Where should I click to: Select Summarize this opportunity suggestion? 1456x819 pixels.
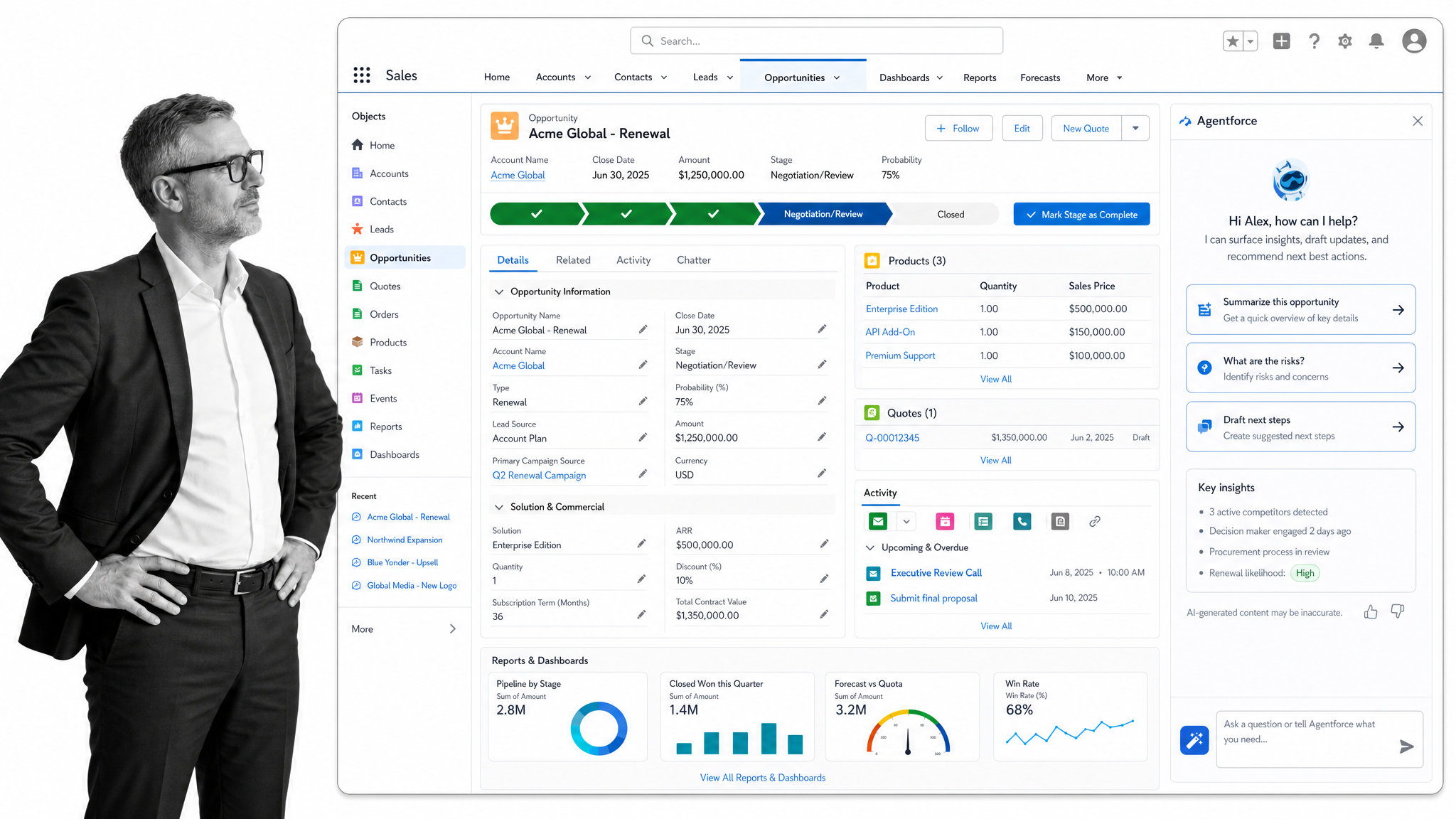point(1300,309)
